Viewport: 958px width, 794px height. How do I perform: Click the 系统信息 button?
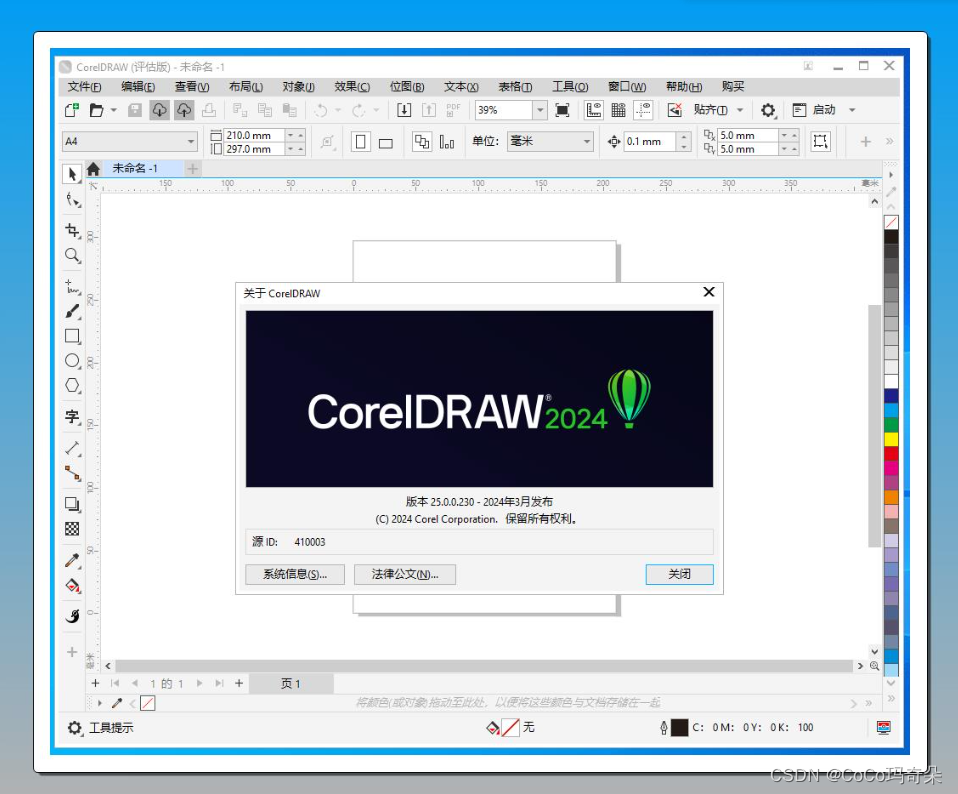pos(294,574)
